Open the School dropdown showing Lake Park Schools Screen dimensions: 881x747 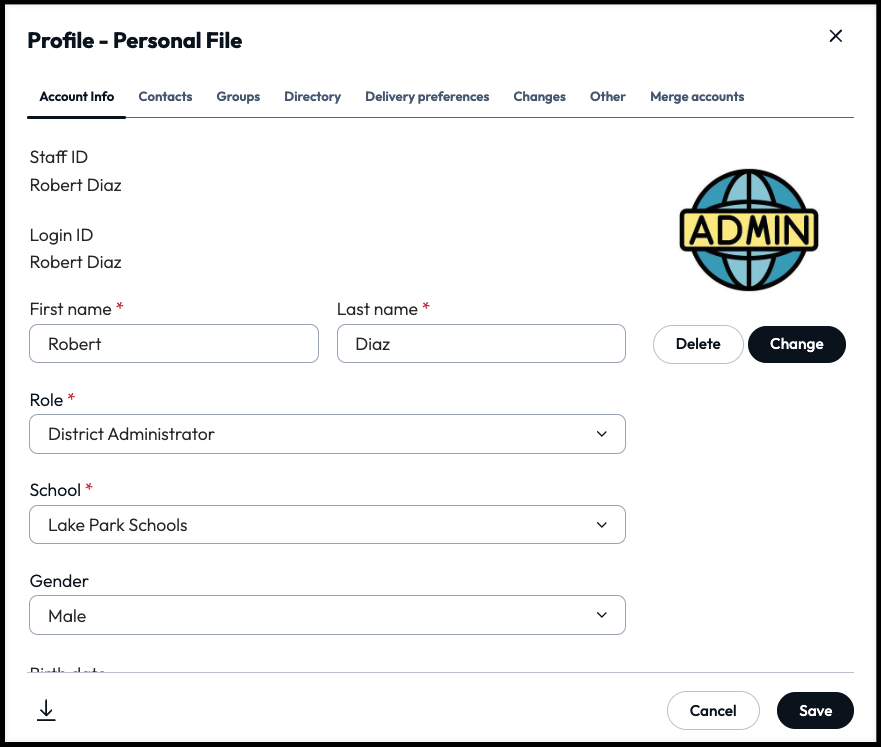point(327,525)
